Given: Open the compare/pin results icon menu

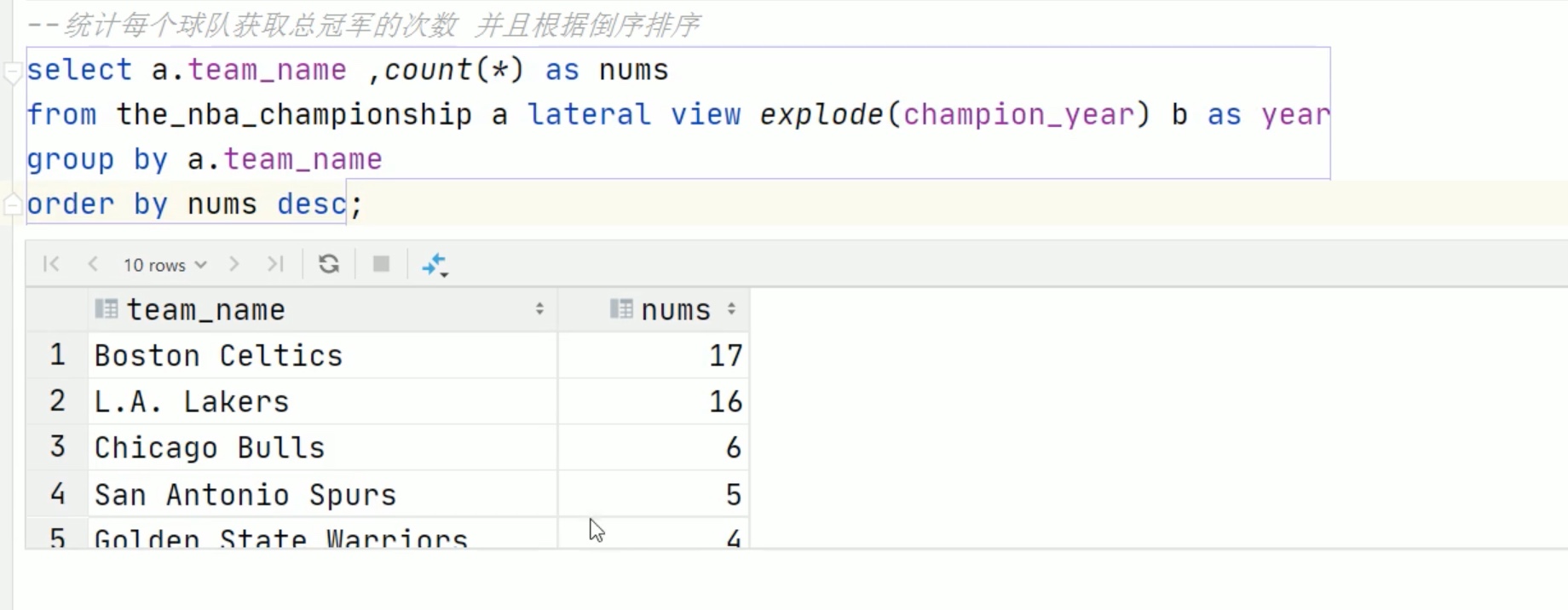Looking at the screenshot, I should [x=435, y=265].
